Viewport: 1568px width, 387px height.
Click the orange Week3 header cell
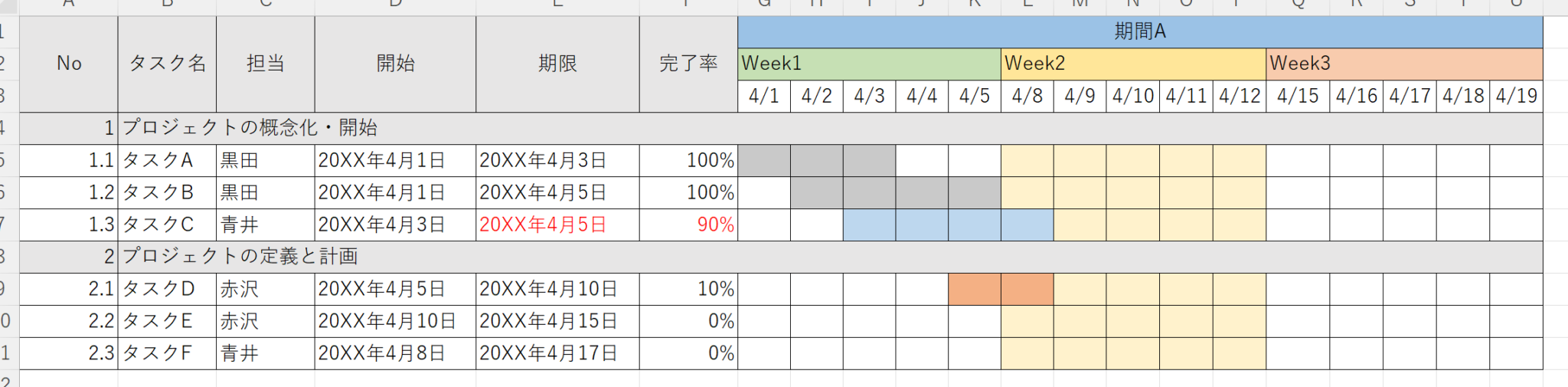tap(1403, 64)
